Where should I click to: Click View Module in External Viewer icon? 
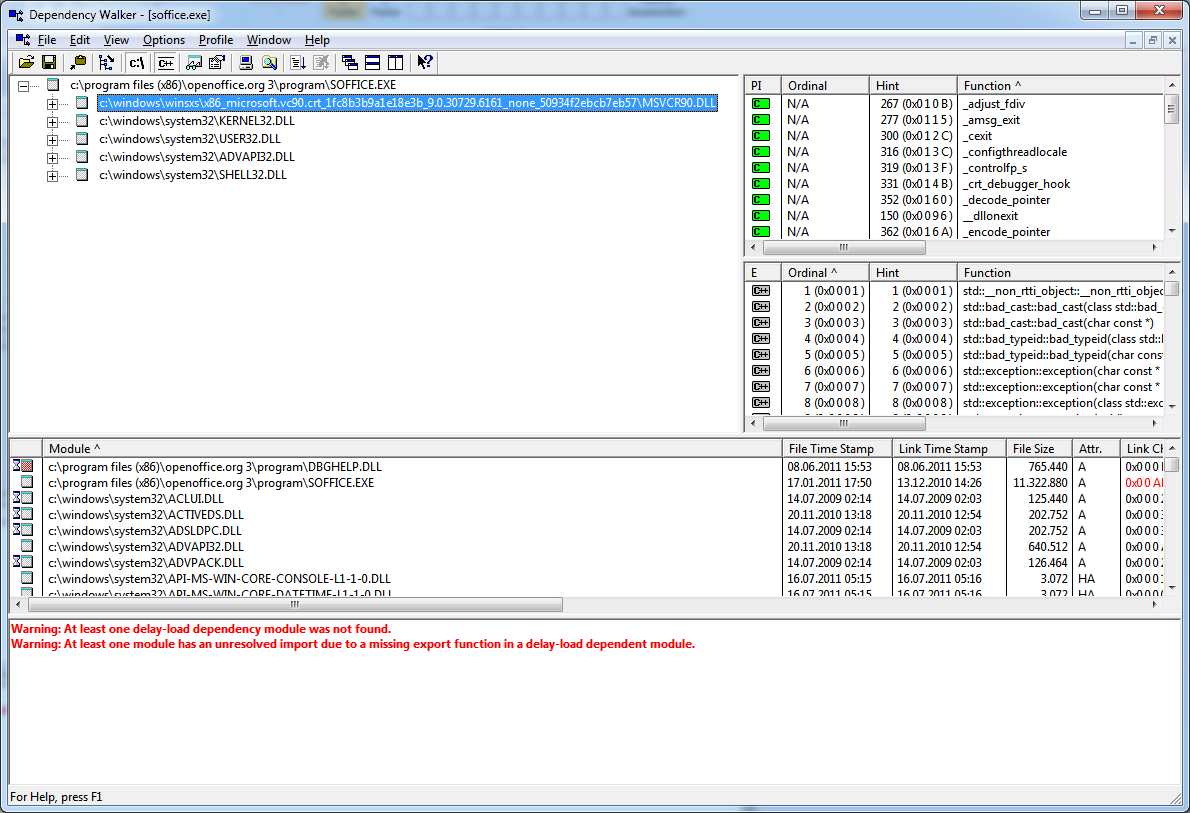[194, 63]
